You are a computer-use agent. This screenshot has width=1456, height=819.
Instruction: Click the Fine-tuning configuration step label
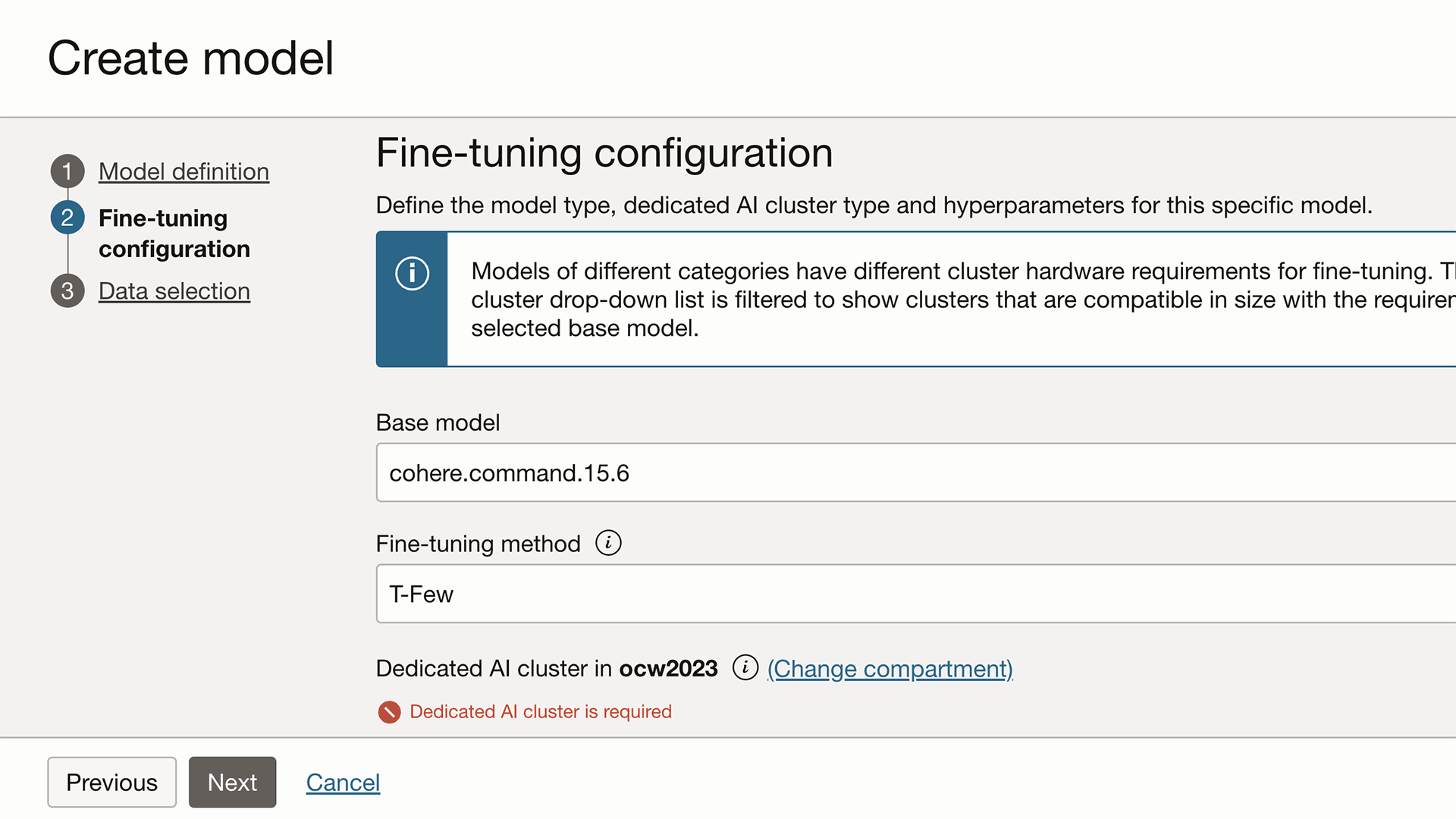coord(174,233)
